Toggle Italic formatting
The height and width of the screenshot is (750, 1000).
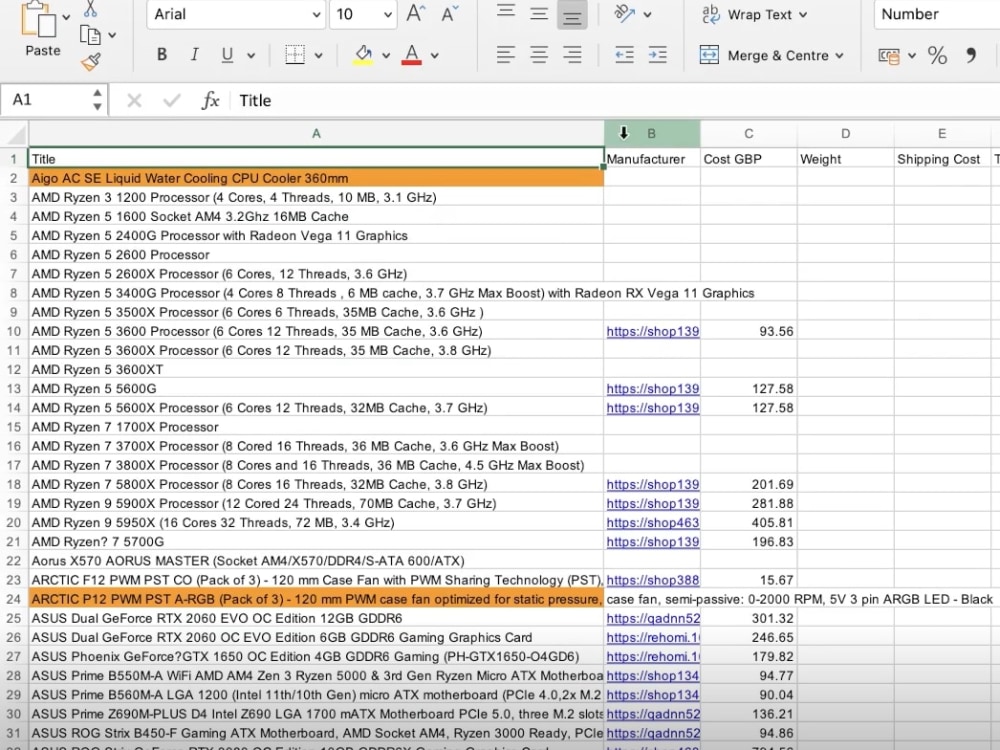click(x=195, y=55)
